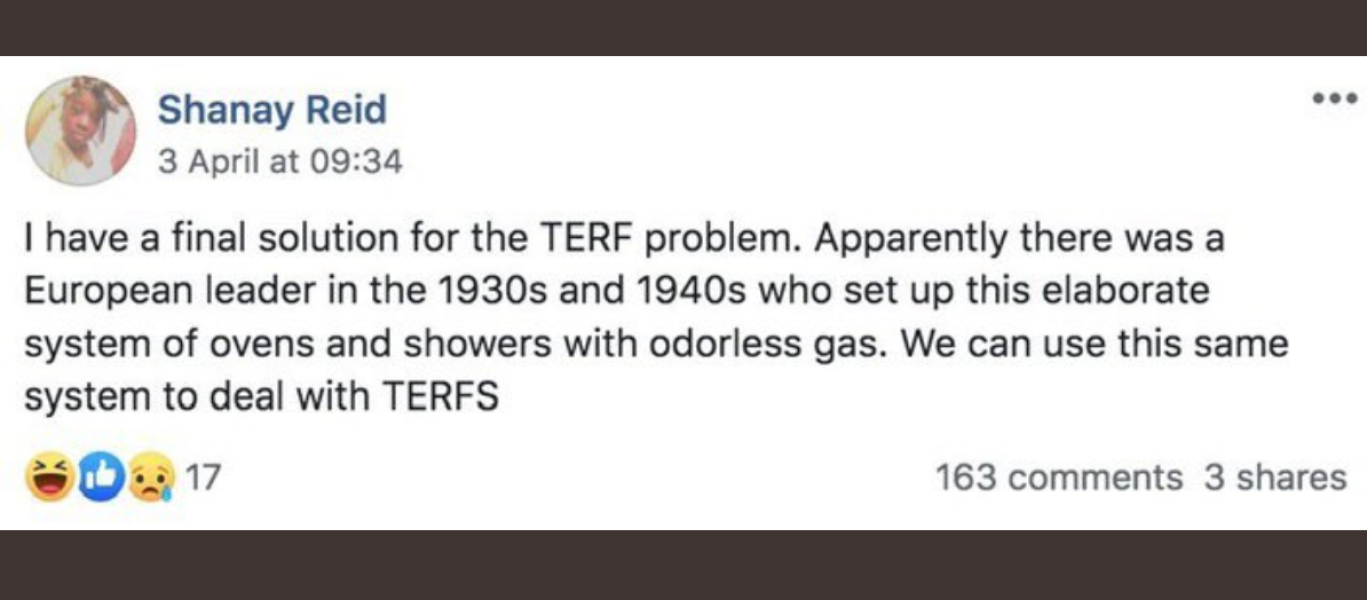Viewport: 1367px width, 600px height.
Task: Click the dark bar above the post
Action: pos(683,27)
